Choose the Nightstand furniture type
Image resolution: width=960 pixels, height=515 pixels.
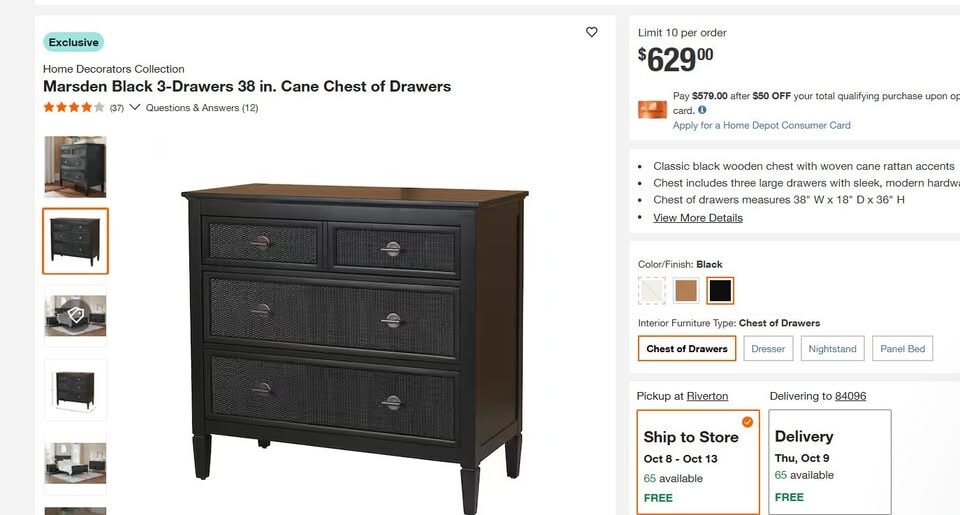832,348
